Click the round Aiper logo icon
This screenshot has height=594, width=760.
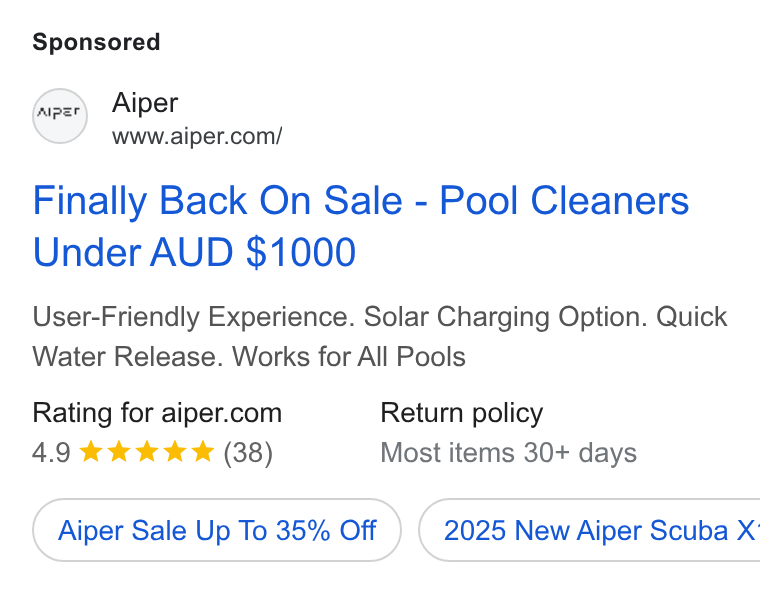pyautogui.click(x=60, y=116)
